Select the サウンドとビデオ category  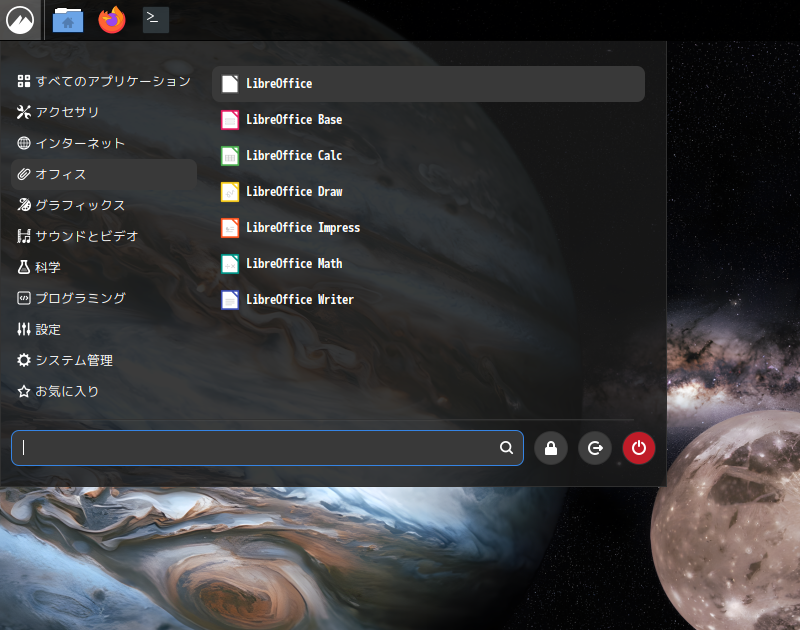pos(104,236)
